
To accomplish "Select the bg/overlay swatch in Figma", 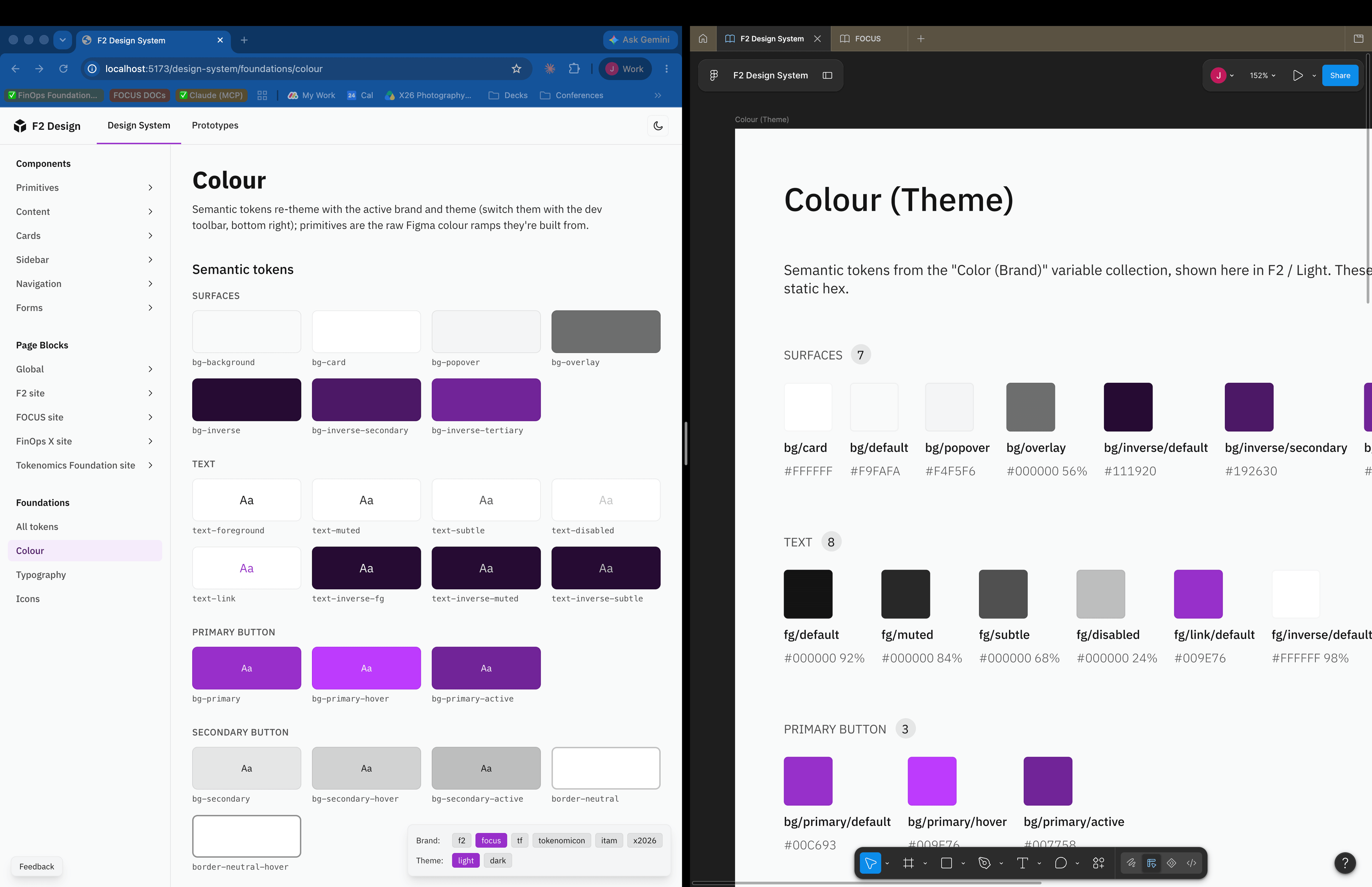I will (1030, 407).
